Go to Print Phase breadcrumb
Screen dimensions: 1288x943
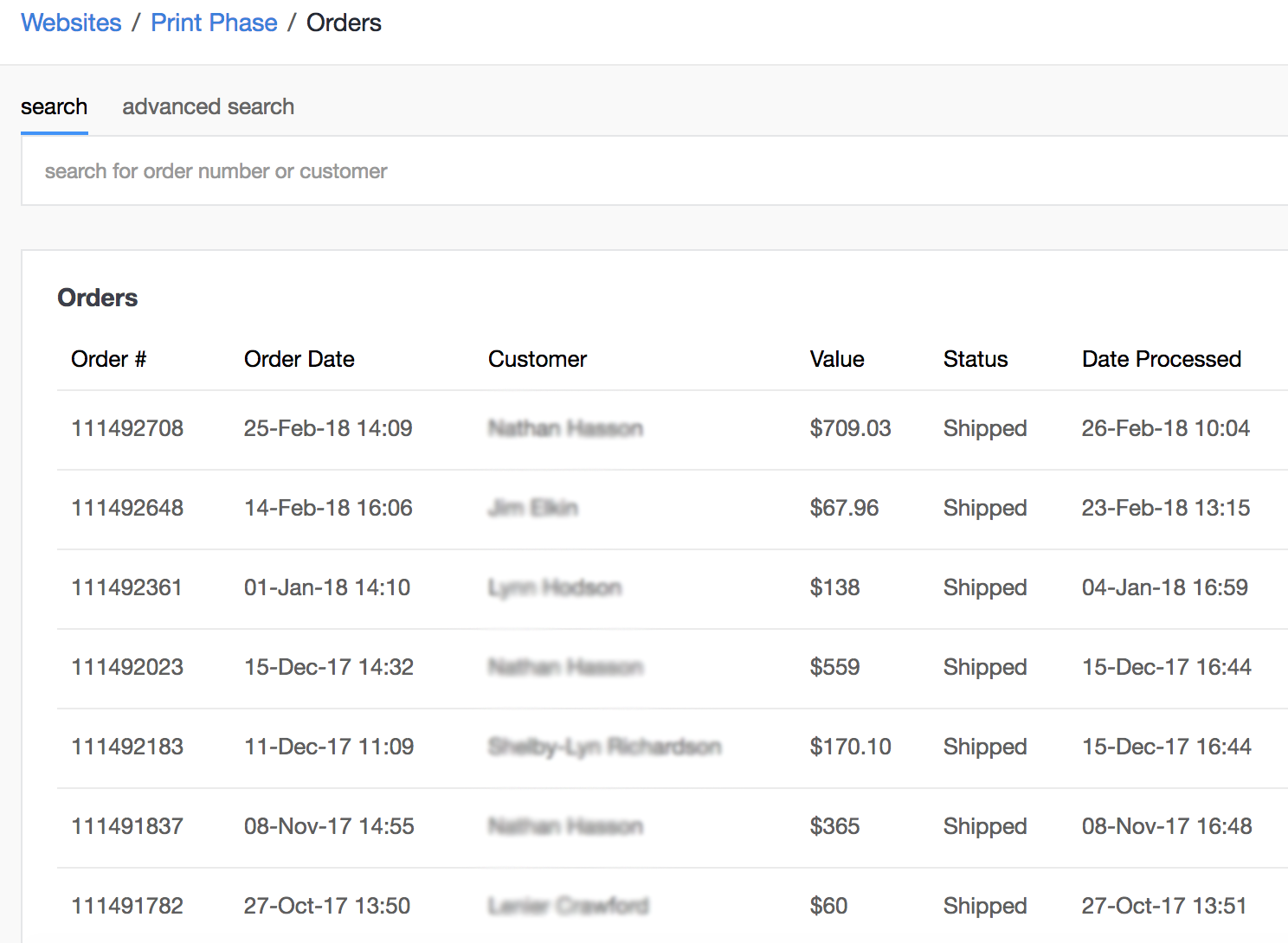tap(214, 22)
